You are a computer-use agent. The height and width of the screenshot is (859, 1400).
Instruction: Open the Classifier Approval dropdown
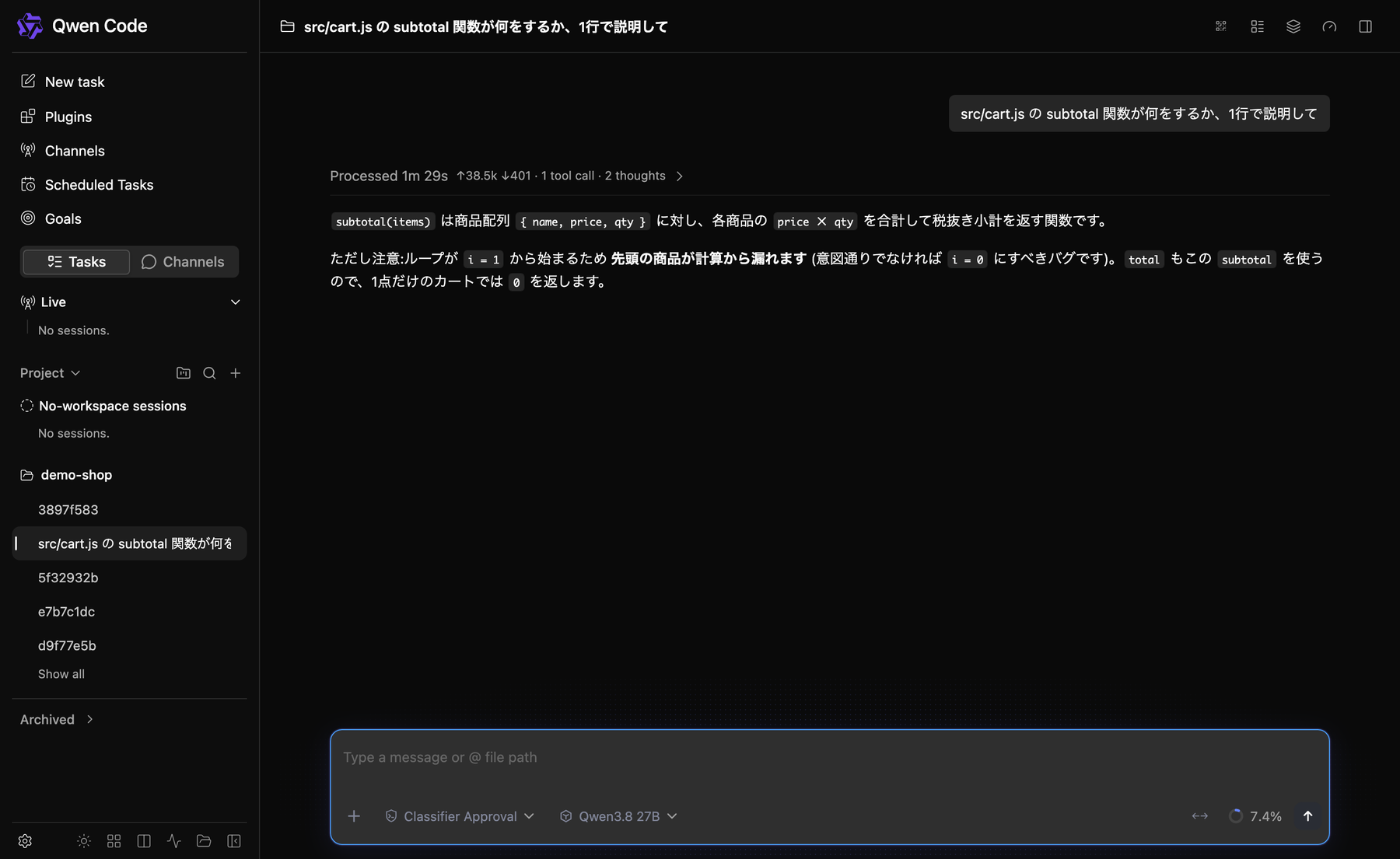point(460,816)
